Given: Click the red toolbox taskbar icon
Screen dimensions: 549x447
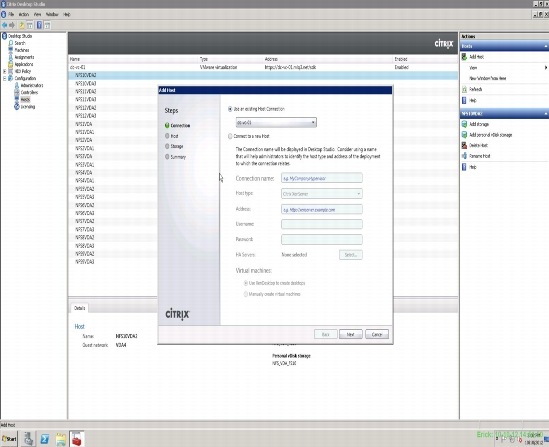Looking at the screenshot, I should pos(77,439).
